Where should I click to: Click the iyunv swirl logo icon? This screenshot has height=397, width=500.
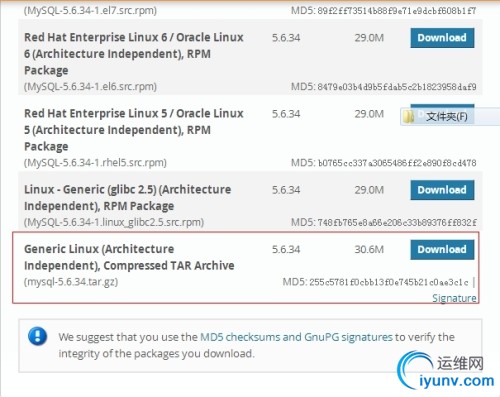point(415,369)
